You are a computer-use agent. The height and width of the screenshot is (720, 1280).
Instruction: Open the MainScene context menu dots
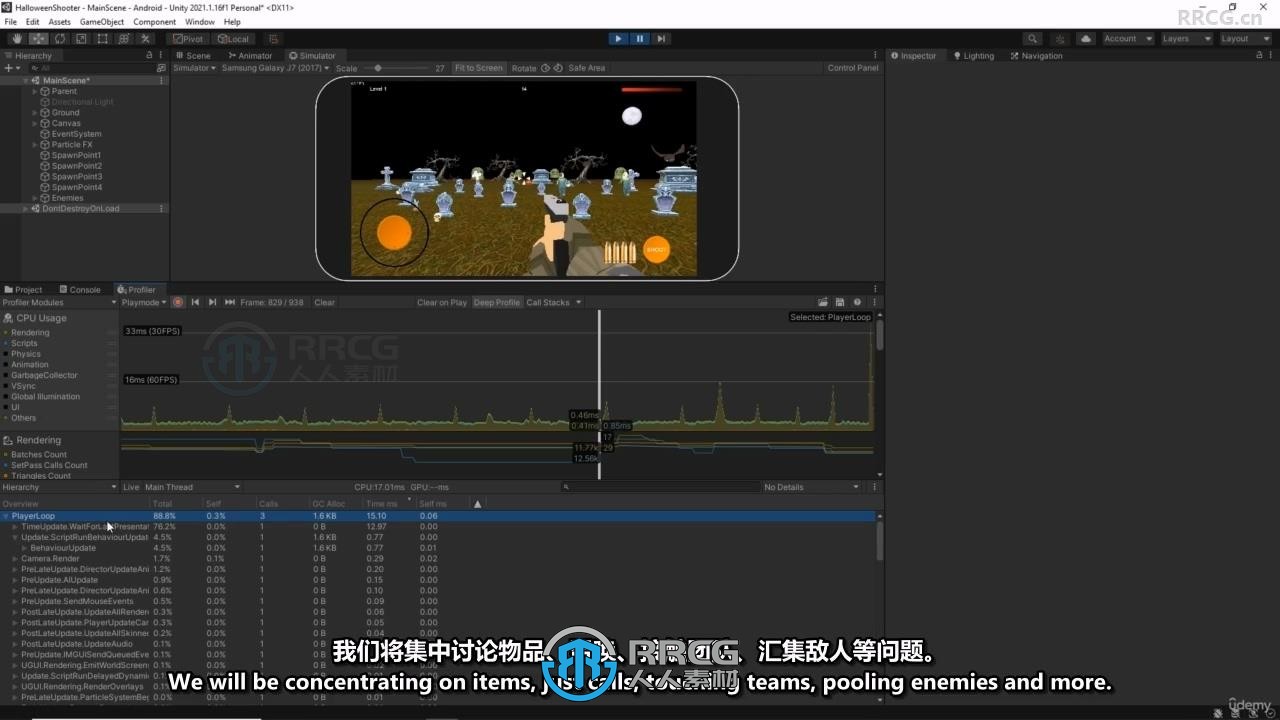161,80
